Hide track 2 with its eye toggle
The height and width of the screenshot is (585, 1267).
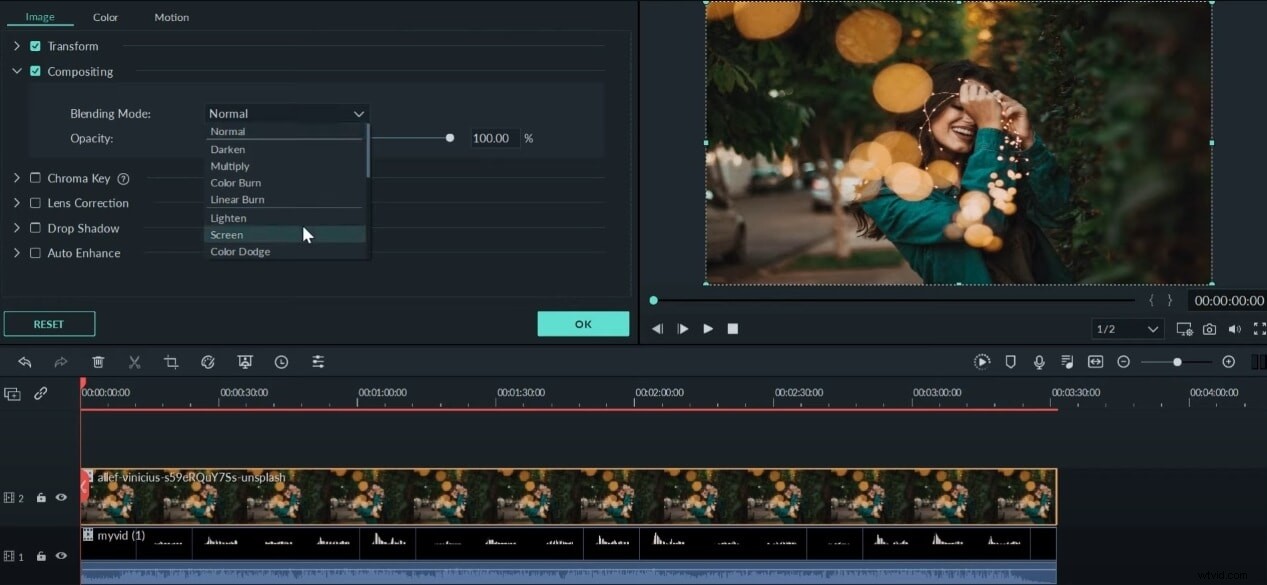point(60,497)
